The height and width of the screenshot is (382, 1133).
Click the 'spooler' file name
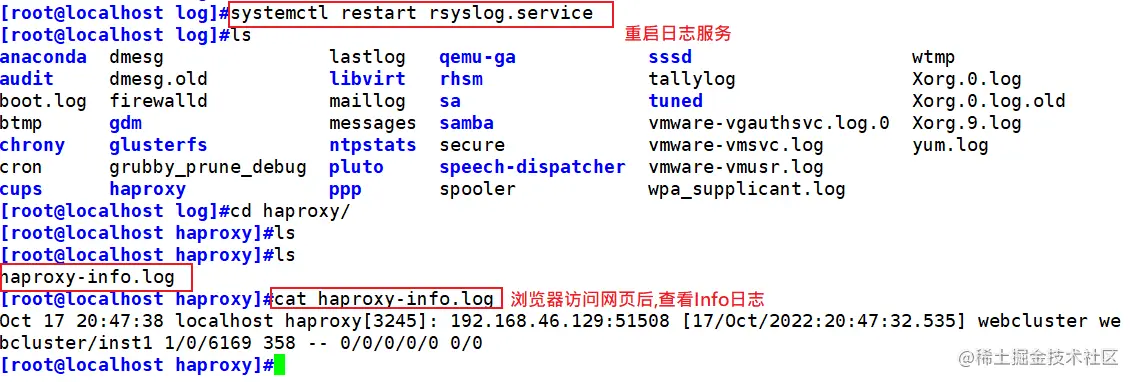(x=478, y=189)
